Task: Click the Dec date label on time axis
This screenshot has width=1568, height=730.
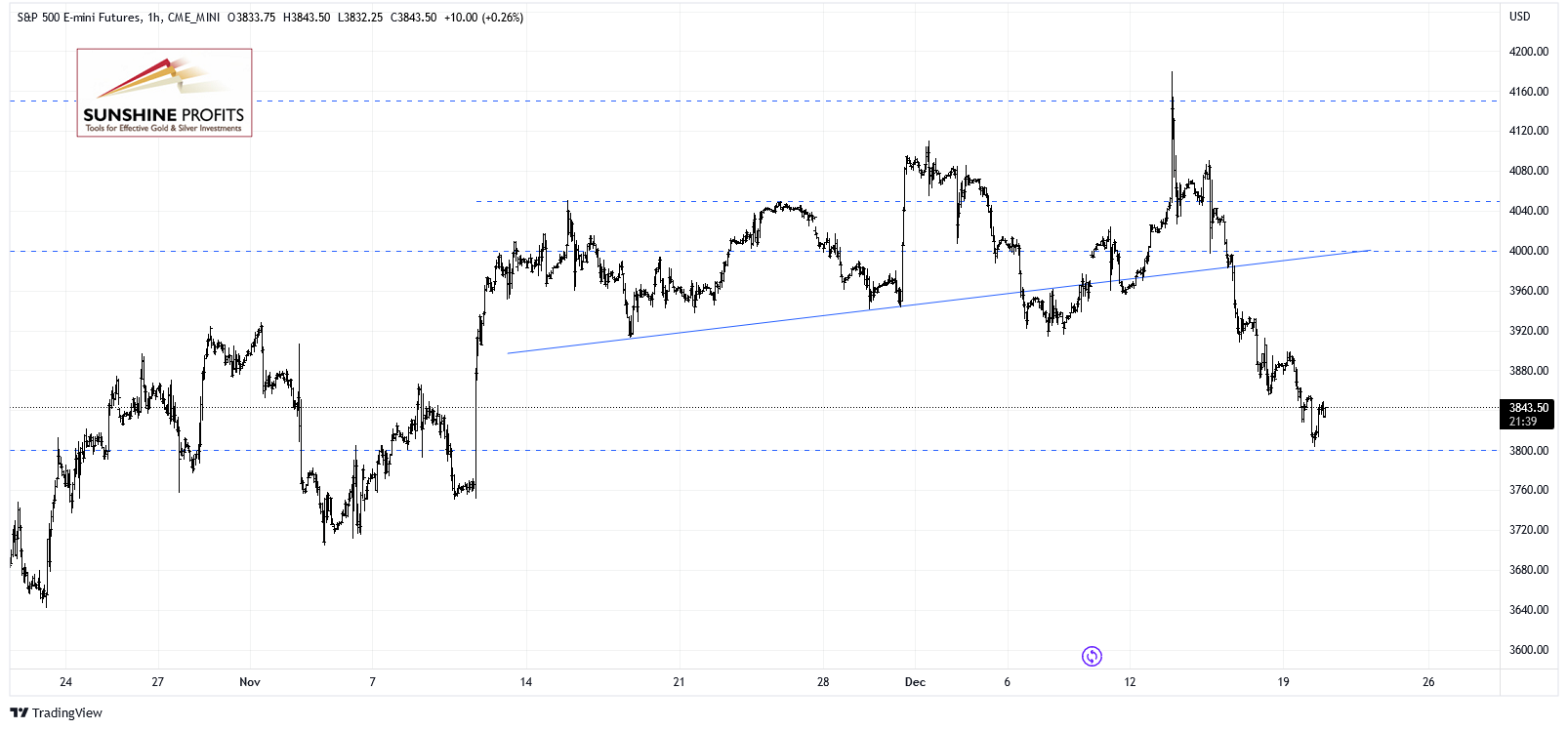Action: [x=915, y=682]
